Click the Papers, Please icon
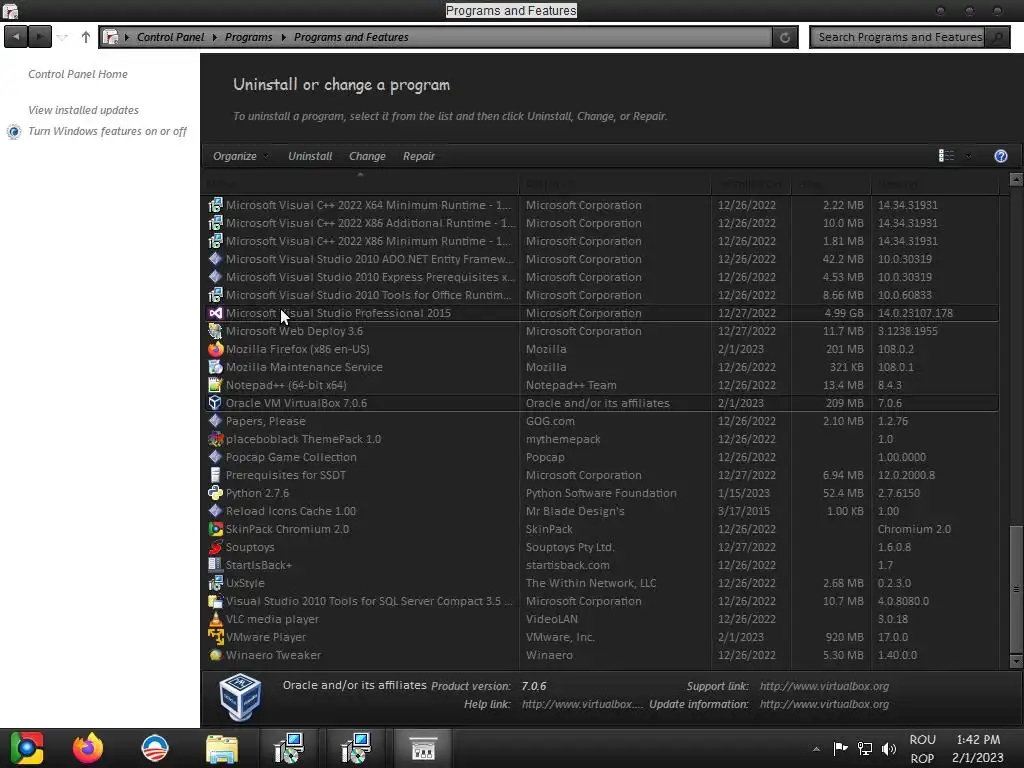 click(x=215, y=421)
